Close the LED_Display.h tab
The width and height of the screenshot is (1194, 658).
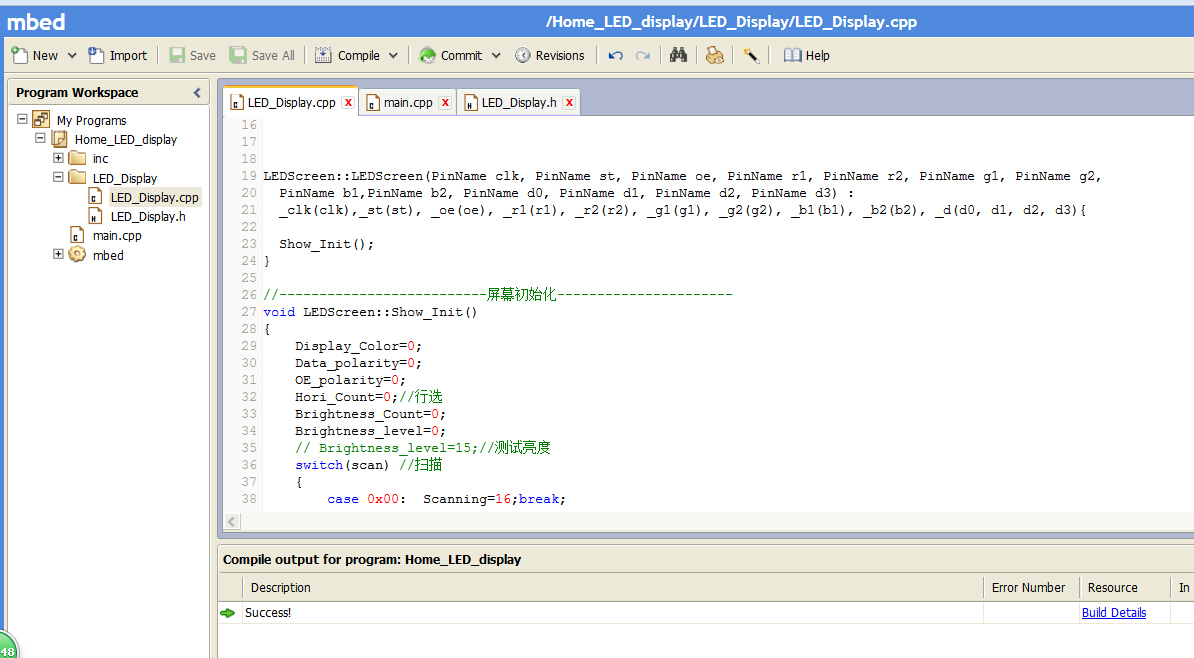569,103
